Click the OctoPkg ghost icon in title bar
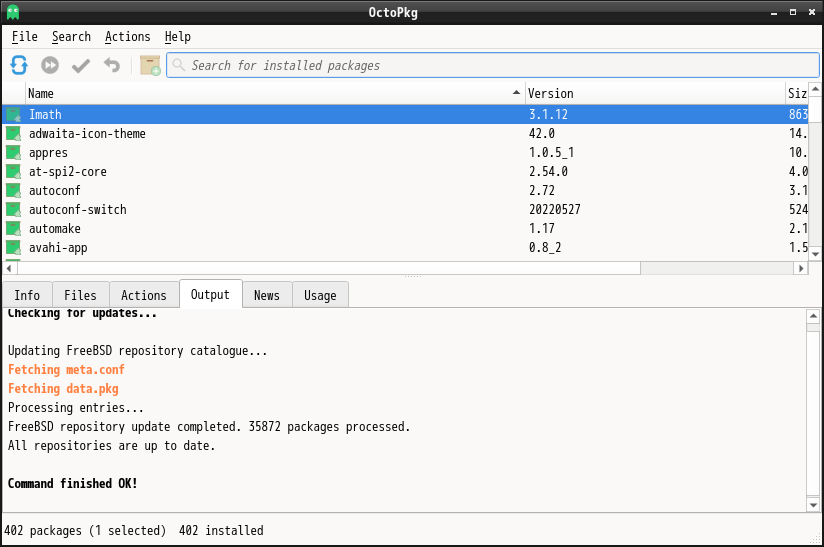Image resolution: width=824 pixels, height=547 pixels. pos(13,12)
